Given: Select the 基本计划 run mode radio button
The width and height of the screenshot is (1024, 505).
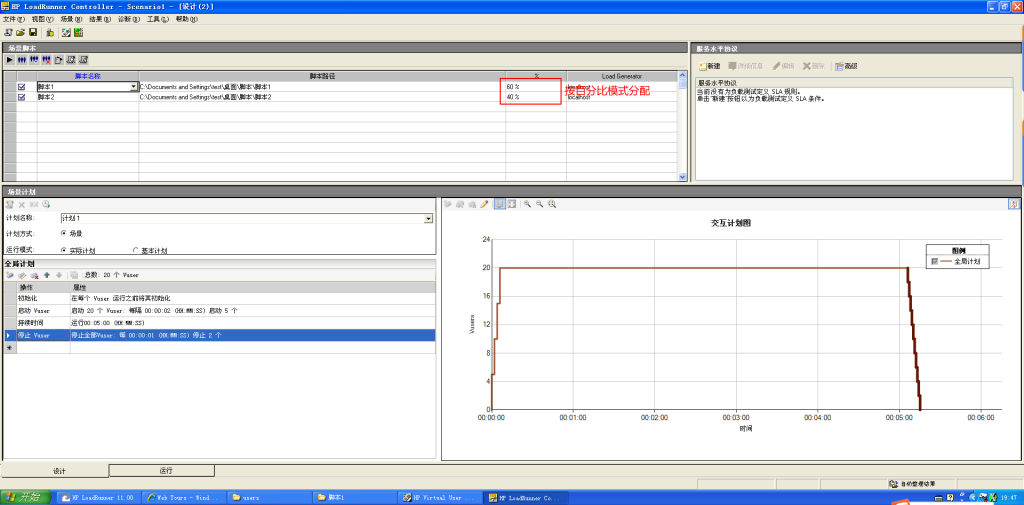Looking at the screenshot, I should pos(136,251).
